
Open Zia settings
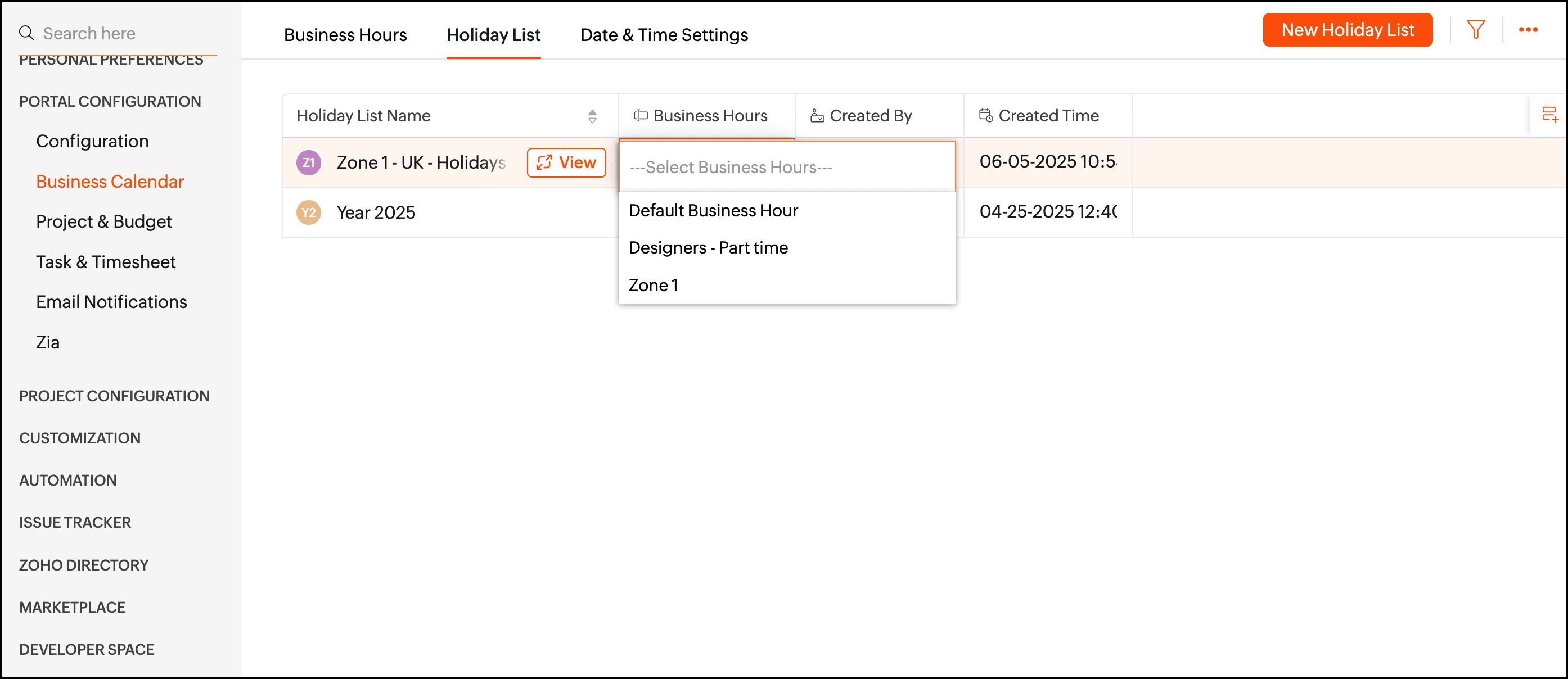tap(48, 342)
